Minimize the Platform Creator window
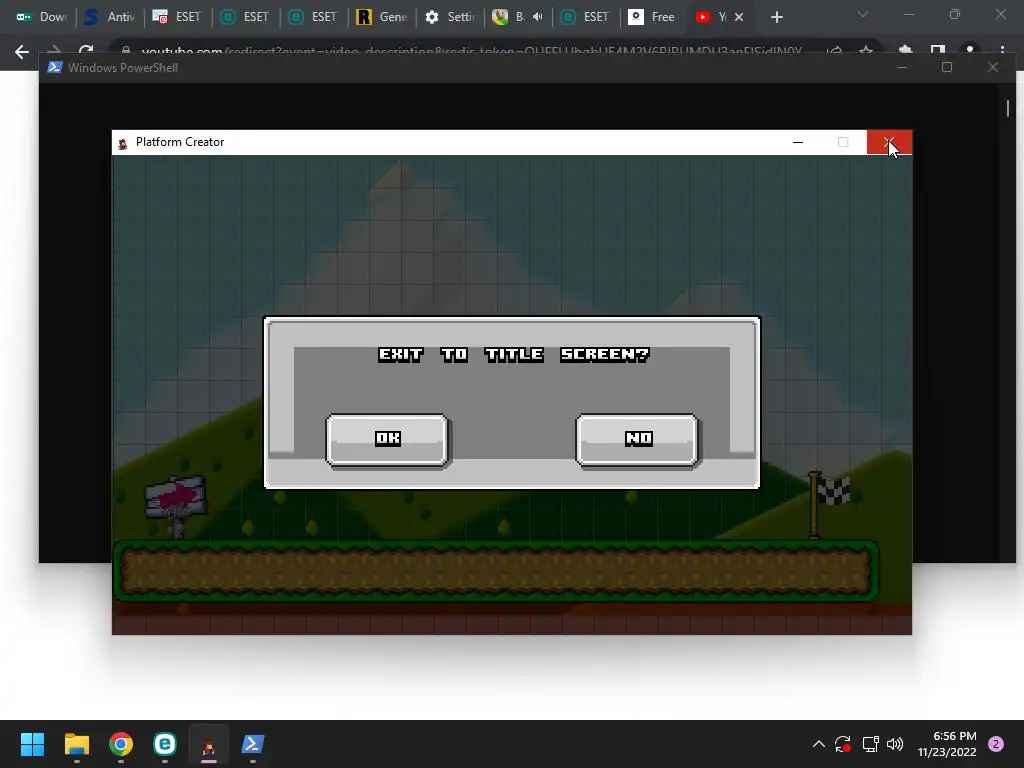The width and height of the screenshot is (1024, 768). 797,142
